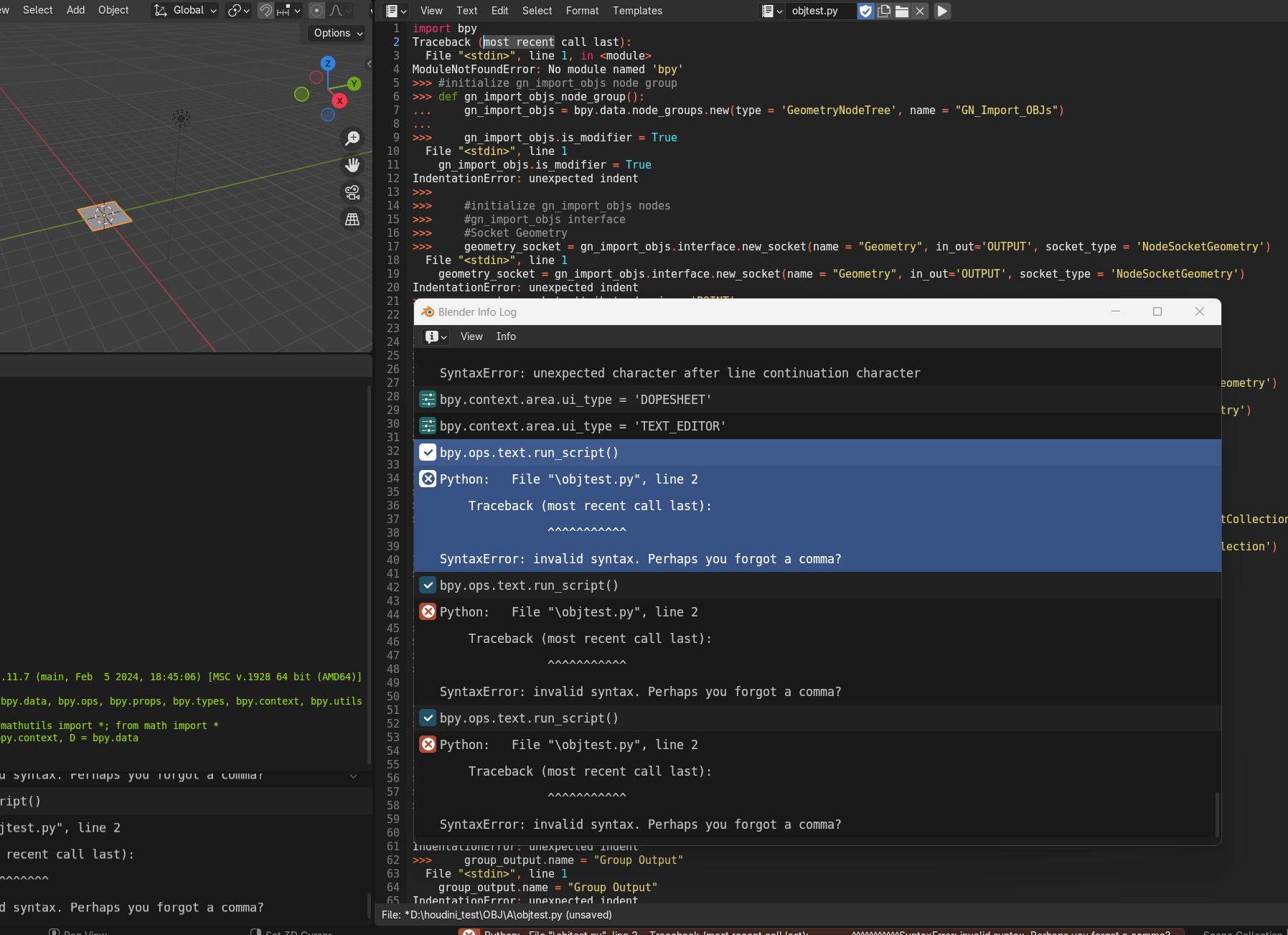1288x935 pixels.
Task: Create a new text data-block
Action: click(x=884, y=11)
